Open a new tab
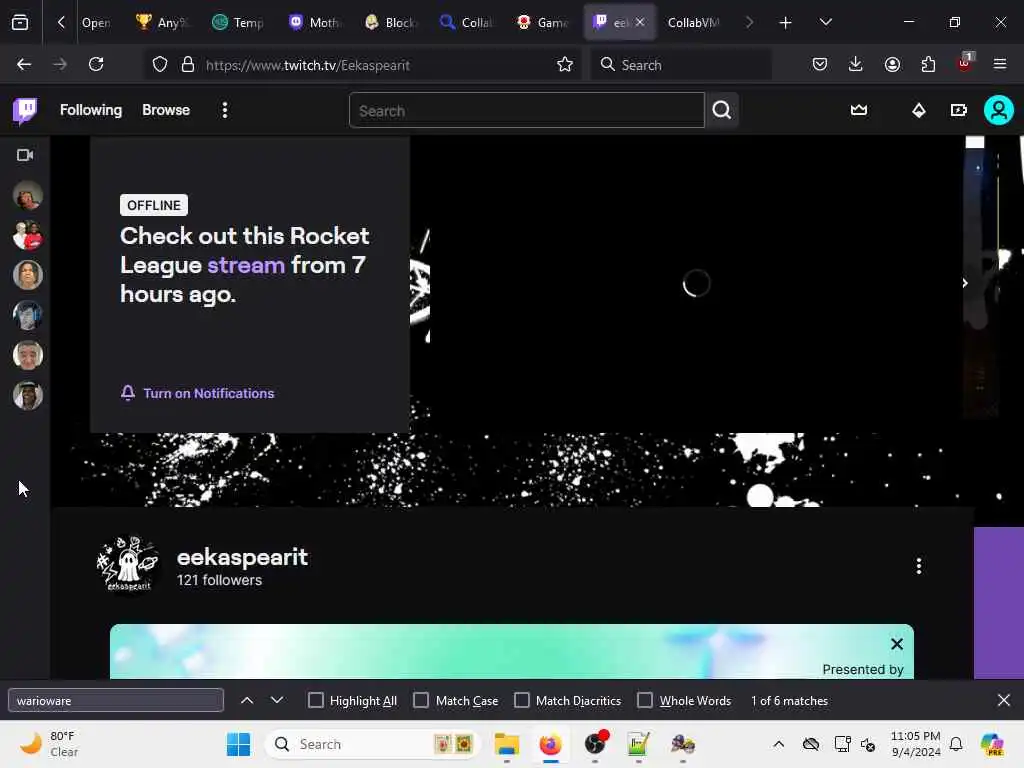The image size is (1024, 768). point(786,22)
